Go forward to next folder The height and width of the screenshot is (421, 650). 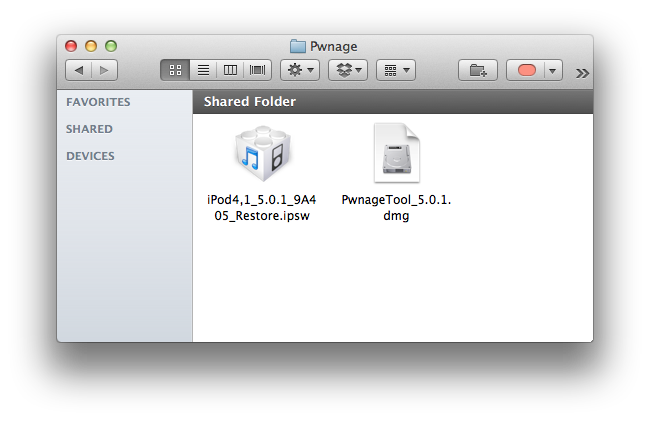(104, 70)
